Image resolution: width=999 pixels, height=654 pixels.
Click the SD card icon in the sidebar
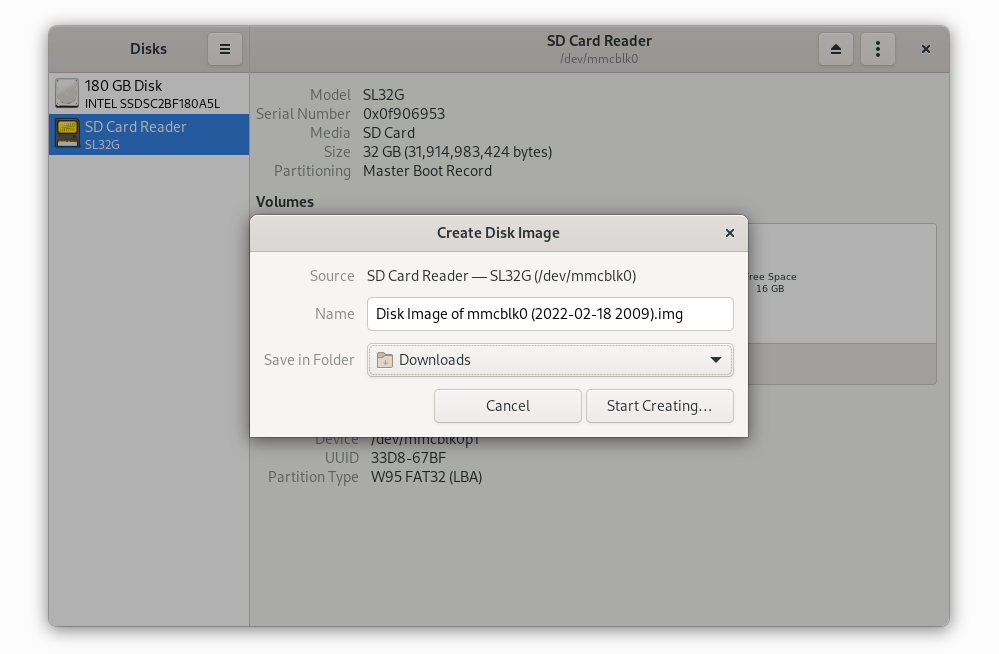[66, 131]
